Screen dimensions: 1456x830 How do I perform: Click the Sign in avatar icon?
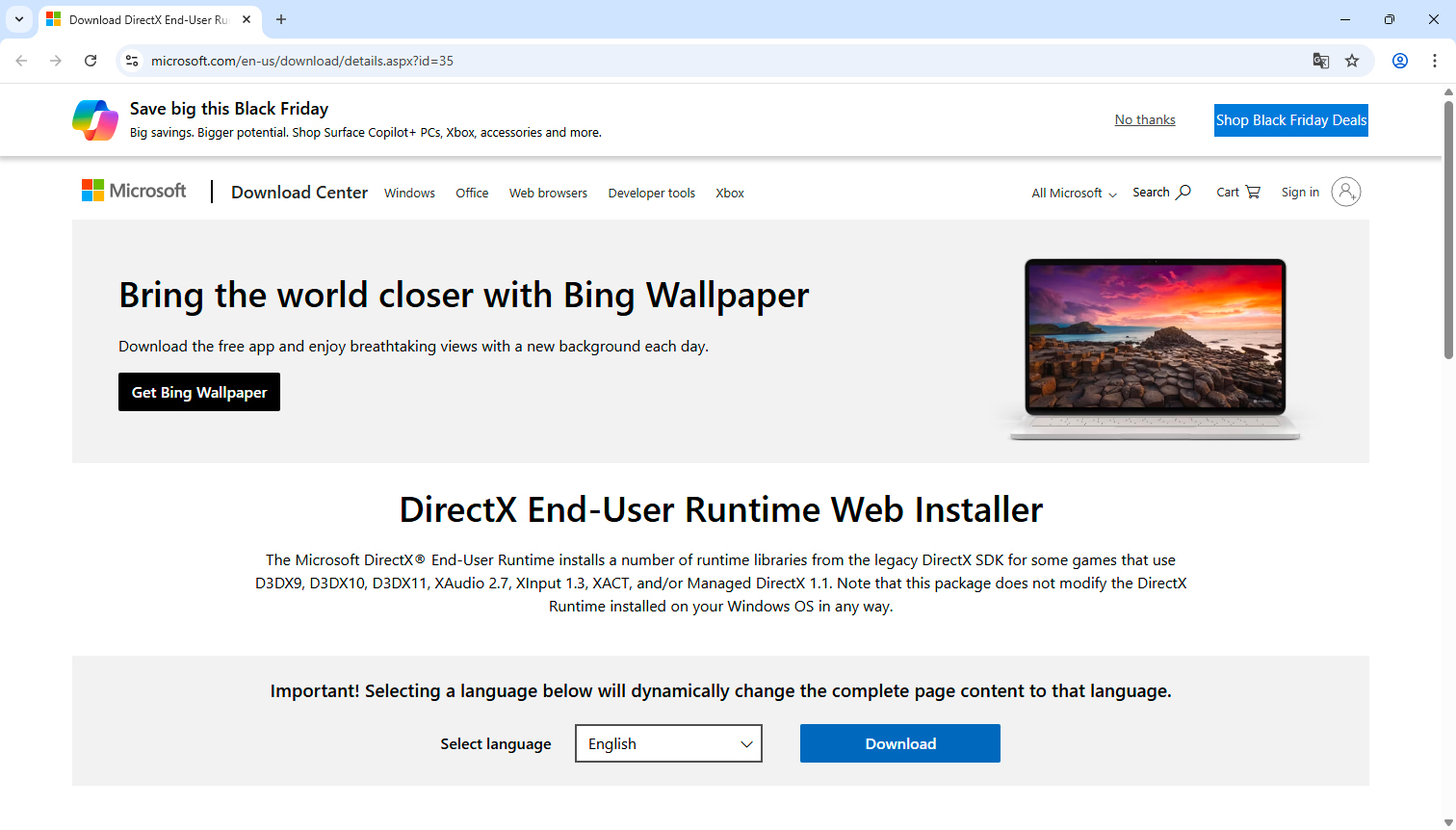(x=1346, y=192)
